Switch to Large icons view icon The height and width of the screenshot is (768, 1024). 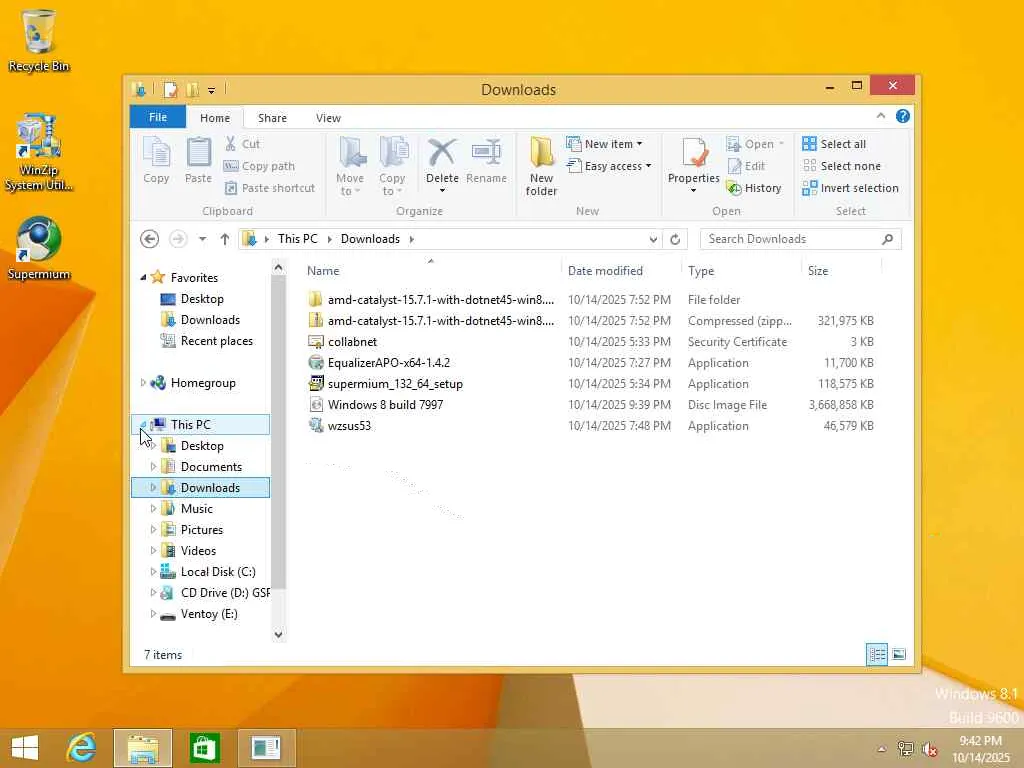[899, 654]
